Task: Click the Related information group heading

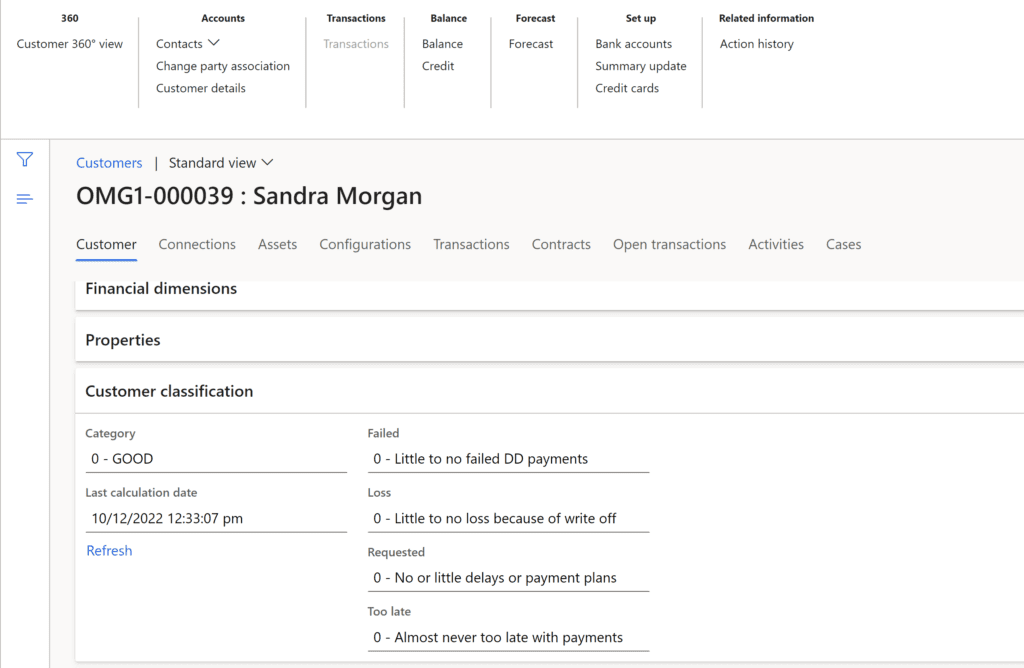Action: point(766,18)
